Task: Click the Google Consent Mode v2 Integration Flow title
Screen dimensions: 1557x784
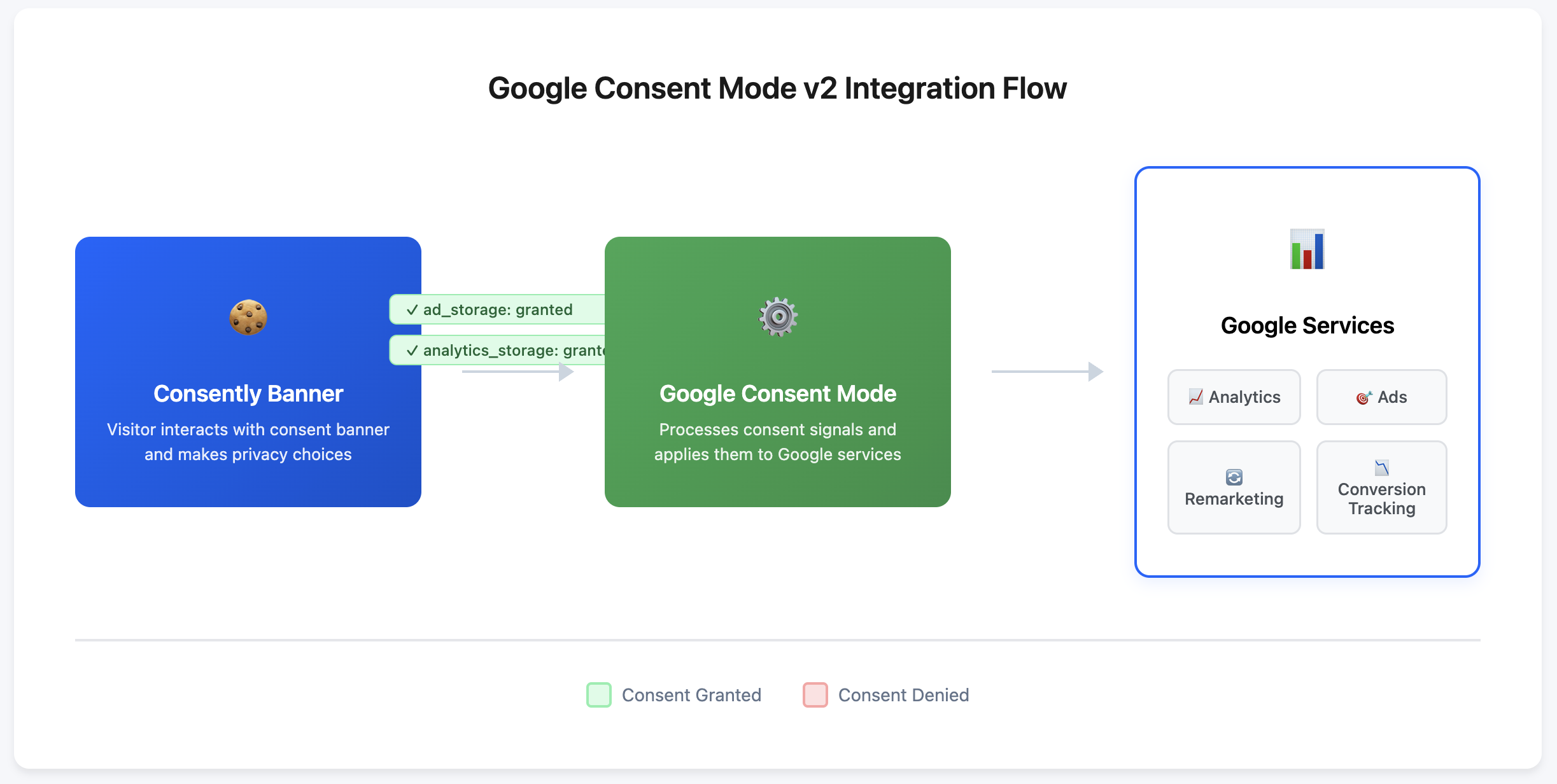Action: click(x=777, y=88)
